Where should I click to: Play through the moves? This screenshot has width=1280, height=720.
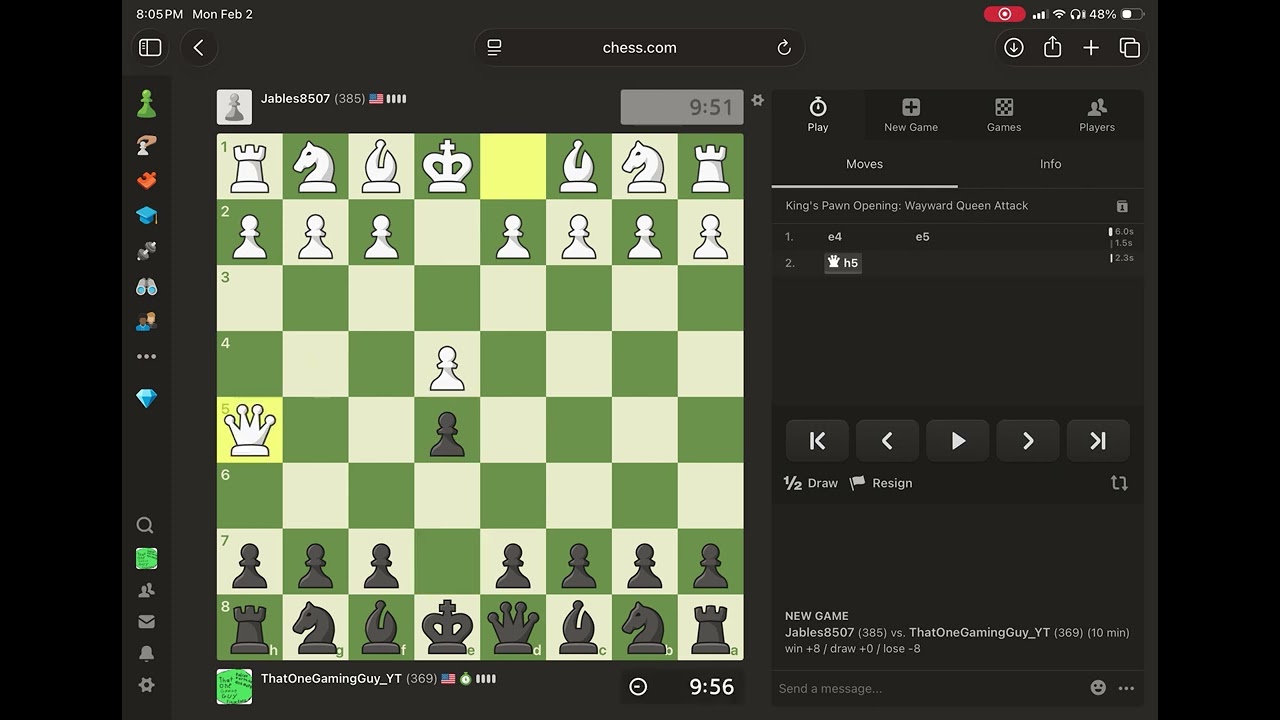pyautogui.click(x=958, y=441)
